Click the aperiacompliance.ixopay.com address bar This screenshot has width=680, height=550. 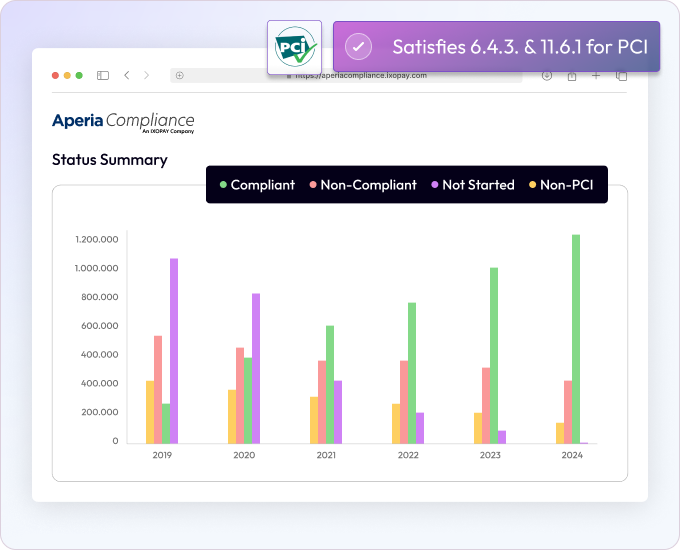tap(360, 75)
